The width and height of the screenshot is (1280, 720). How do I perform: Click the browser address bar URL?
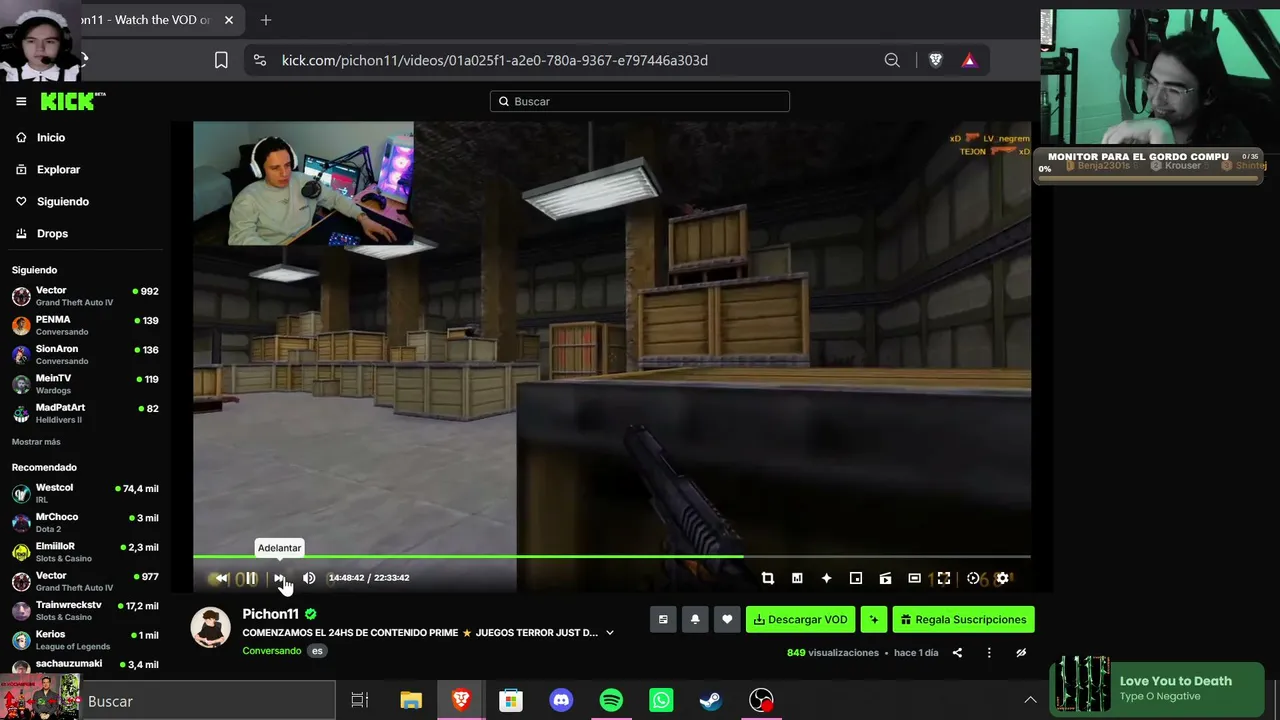(495, 61)
